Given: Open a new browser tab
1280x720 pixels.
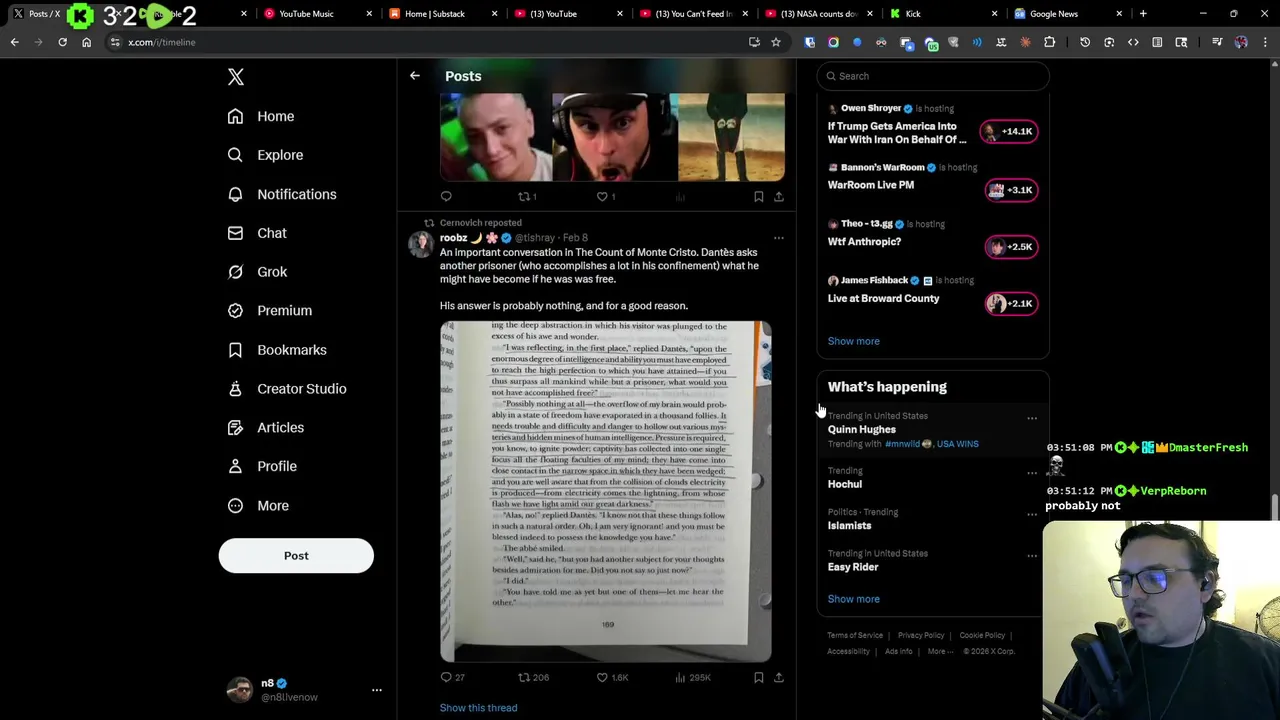Looking at the screenshot, I should (x=1143, y=14).
